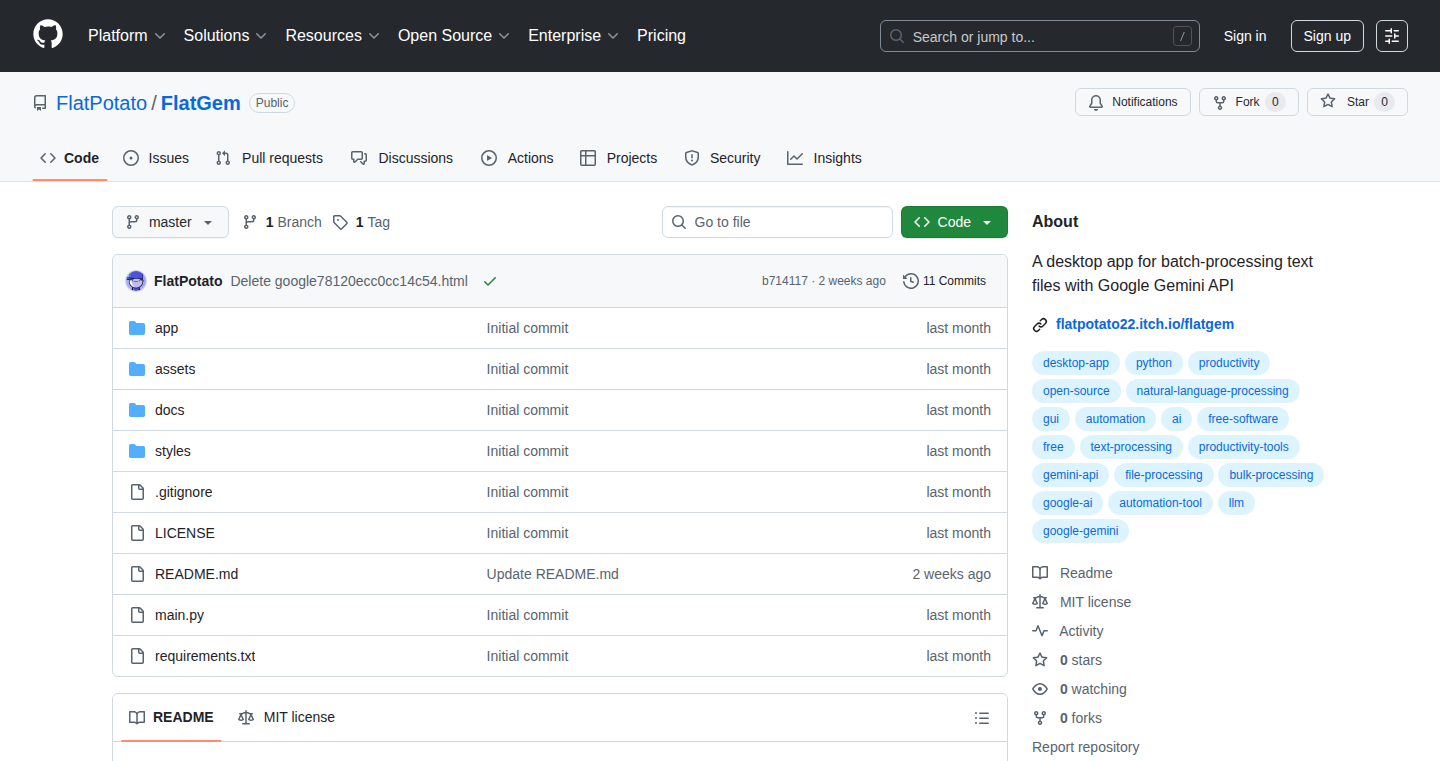Viewport: 1440px width, 761px height.
Task: Click the Go to file input
Action: coord(777,222)
